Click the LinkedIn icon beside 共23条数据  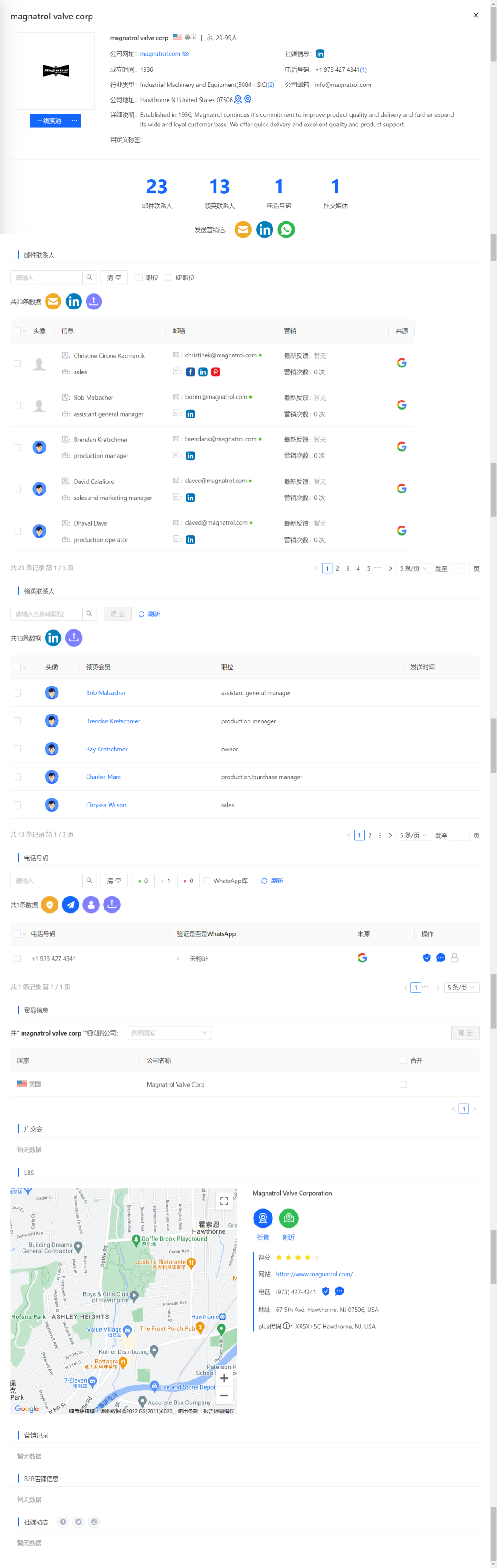pos(74,301)
